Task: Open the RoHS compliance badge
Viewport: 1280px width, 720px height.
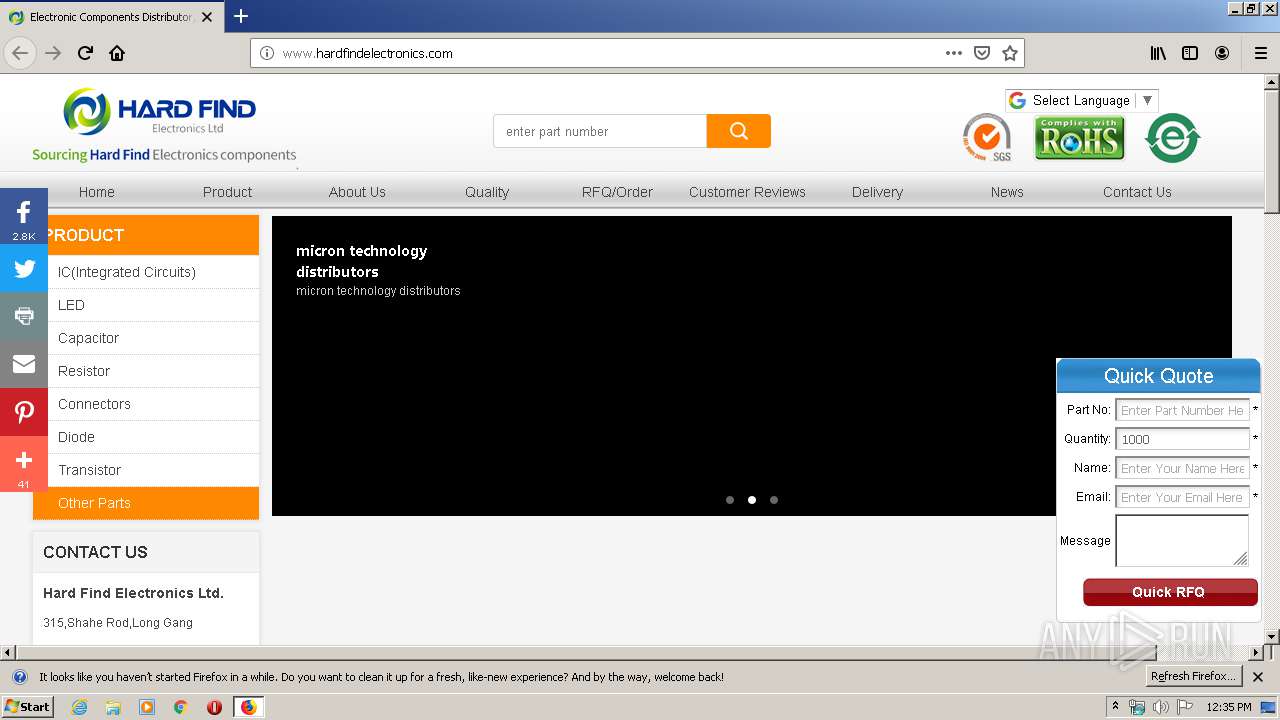Action: [x=1079, y=138]
